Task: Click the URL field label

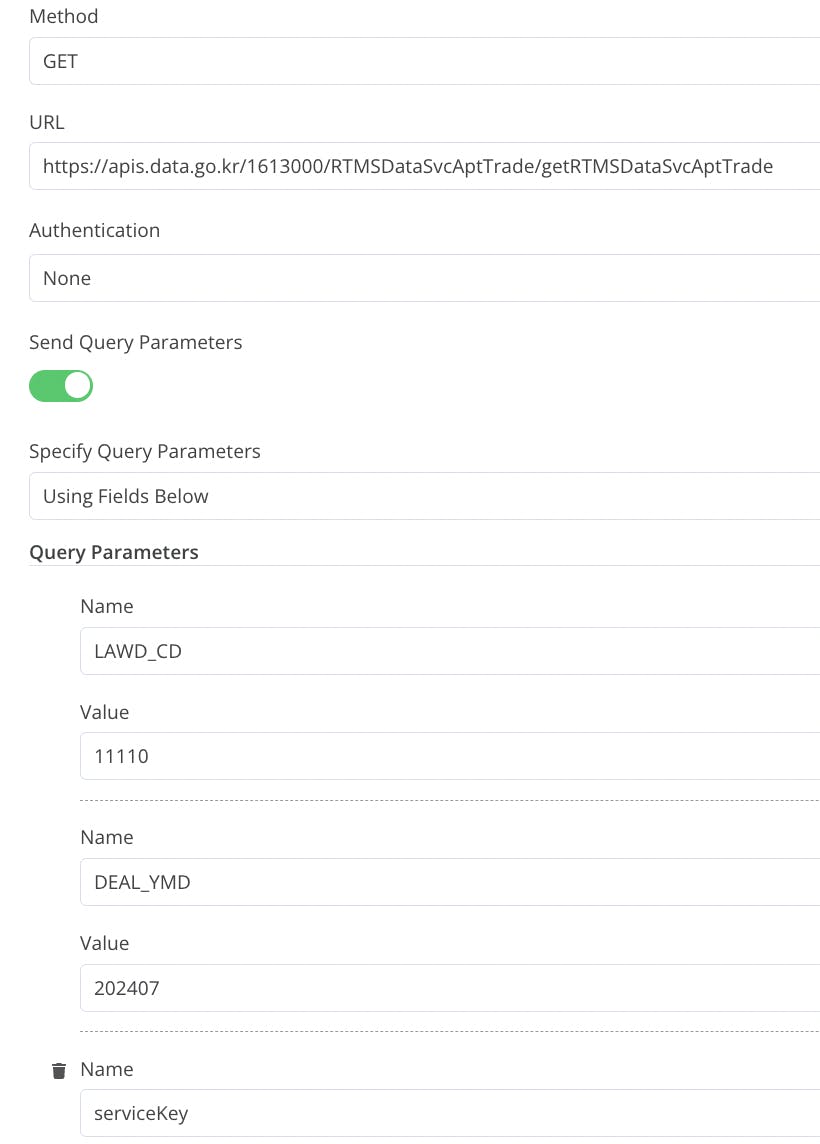Action: (47, 122)
